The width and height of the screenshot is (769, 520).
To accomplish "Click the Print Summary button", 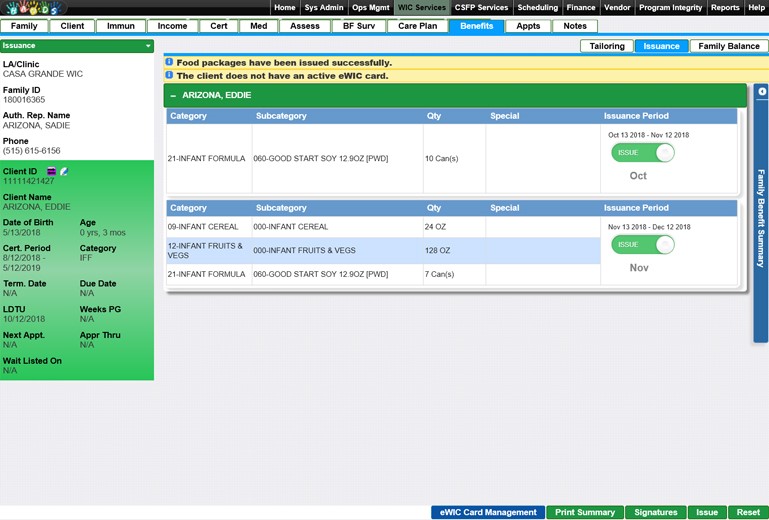I will click(584, 512).
